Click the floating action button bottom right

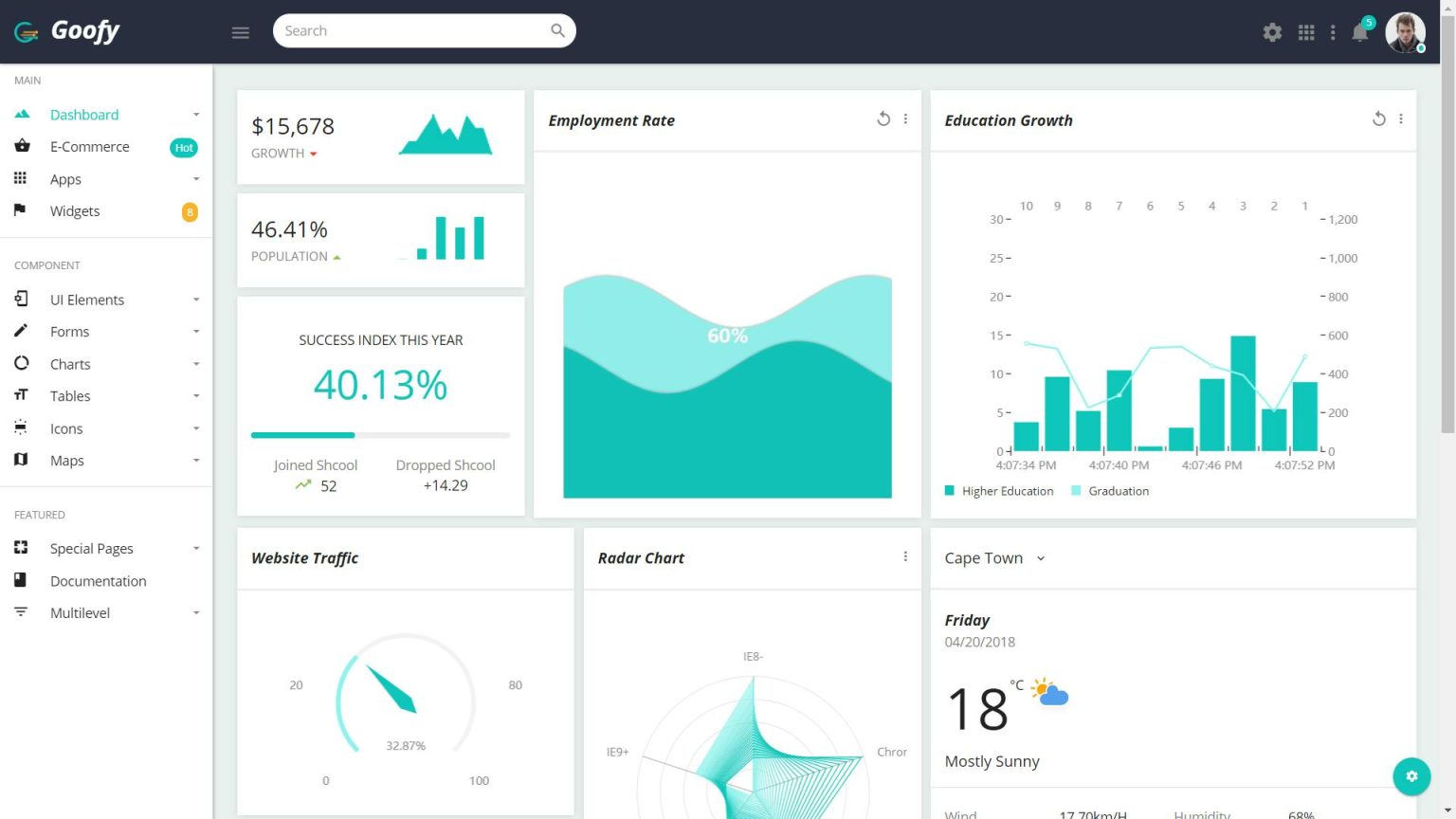pos(1411,776)
